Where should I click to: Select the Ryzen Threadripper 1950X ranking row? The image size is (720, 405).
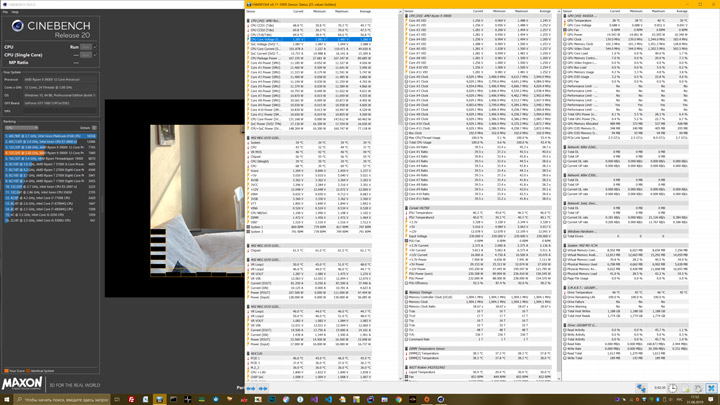51,158
